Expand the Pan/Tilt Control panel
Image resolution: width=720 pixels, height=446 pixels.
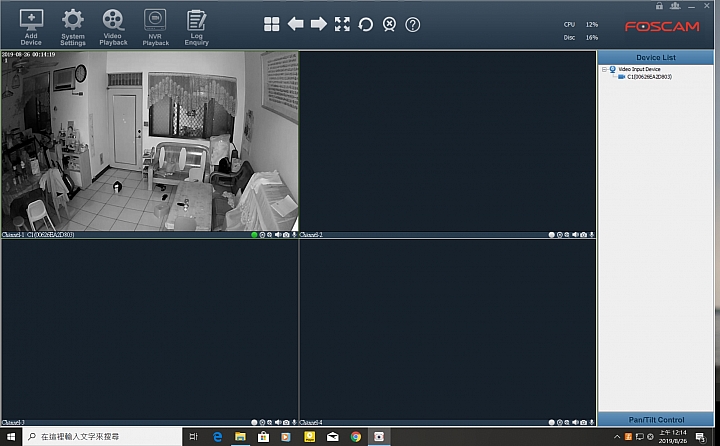pos(656,419)
